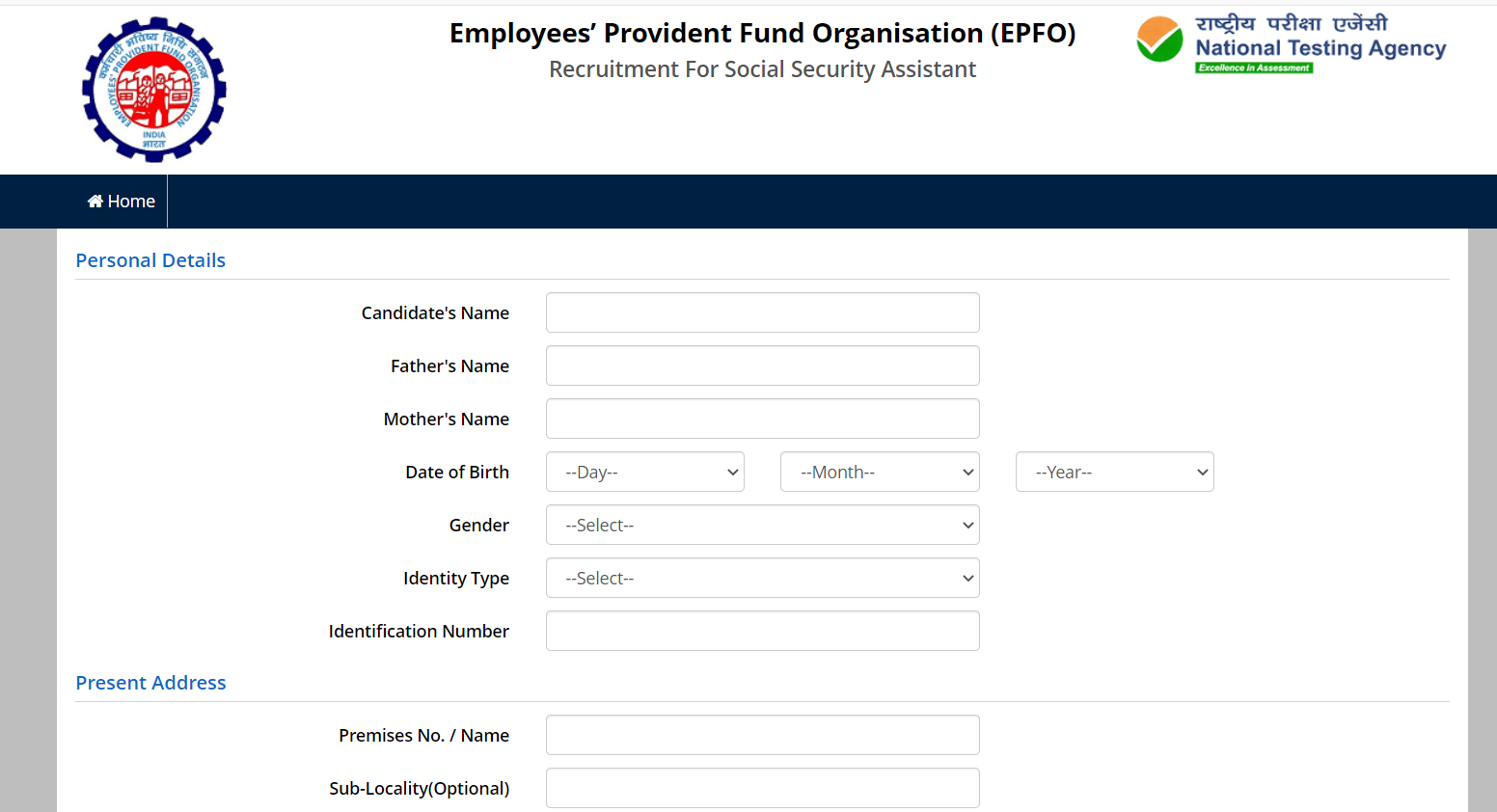Screen dimensions: 1497x812
Task: Click the Present Address section heading
Action: pos(150,682)
